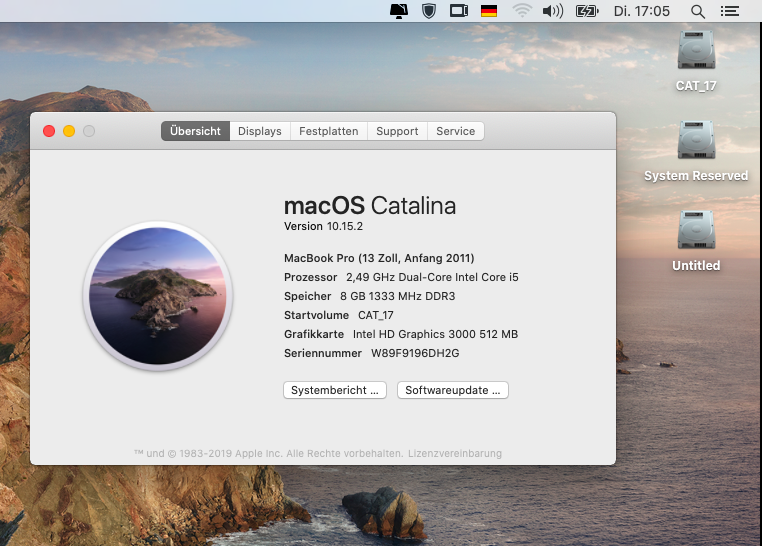Open the battery charging status menu
This screenshot has width=762, height=546.
(587, 11)
